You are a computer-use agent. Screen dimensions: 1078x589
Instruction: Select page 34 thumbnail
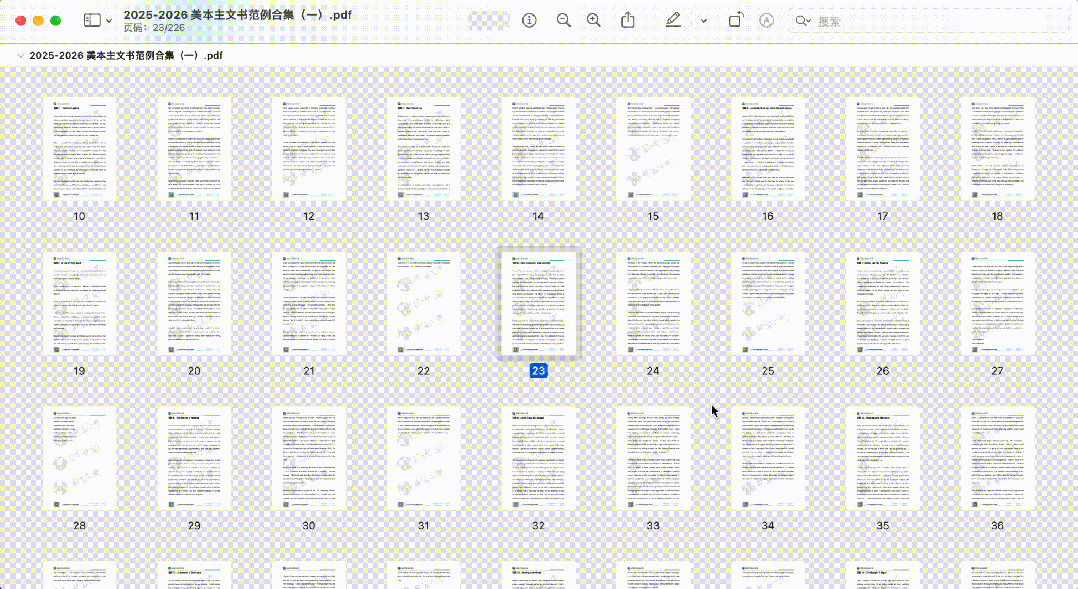coord(768,458)
